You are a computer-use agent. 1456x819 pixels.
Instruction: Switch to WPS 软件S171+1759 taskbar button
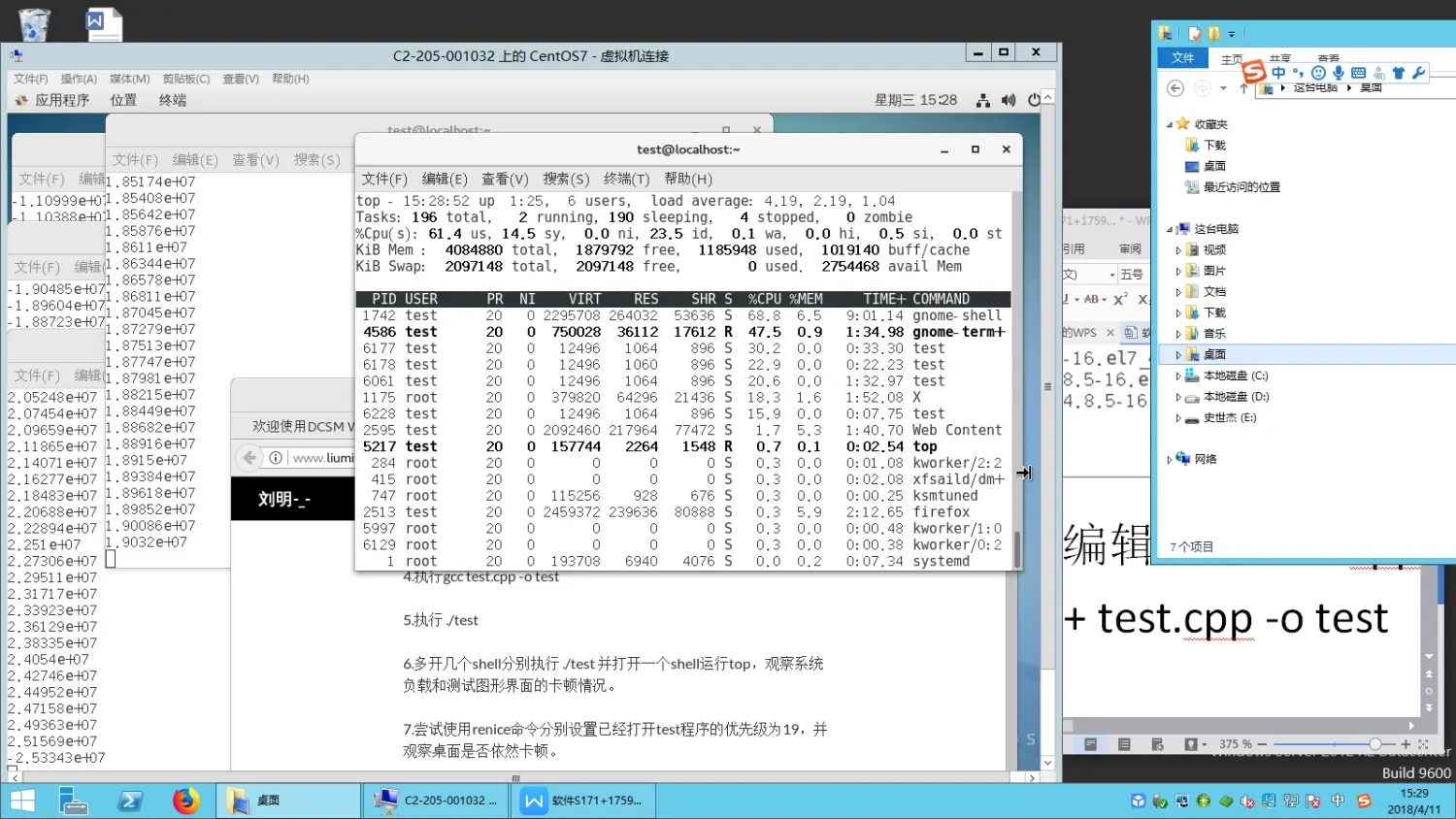click(x=584, y=801)
